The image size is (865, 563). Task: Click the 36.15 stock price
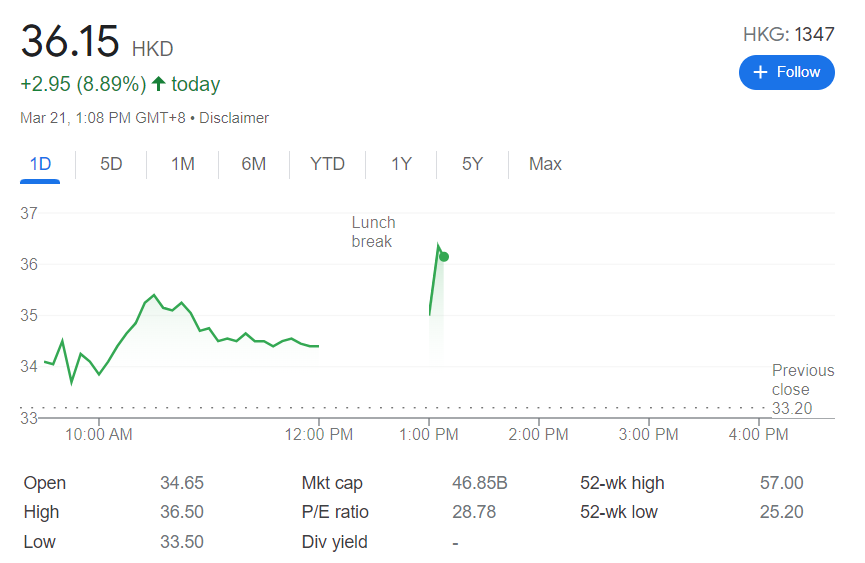70,42
